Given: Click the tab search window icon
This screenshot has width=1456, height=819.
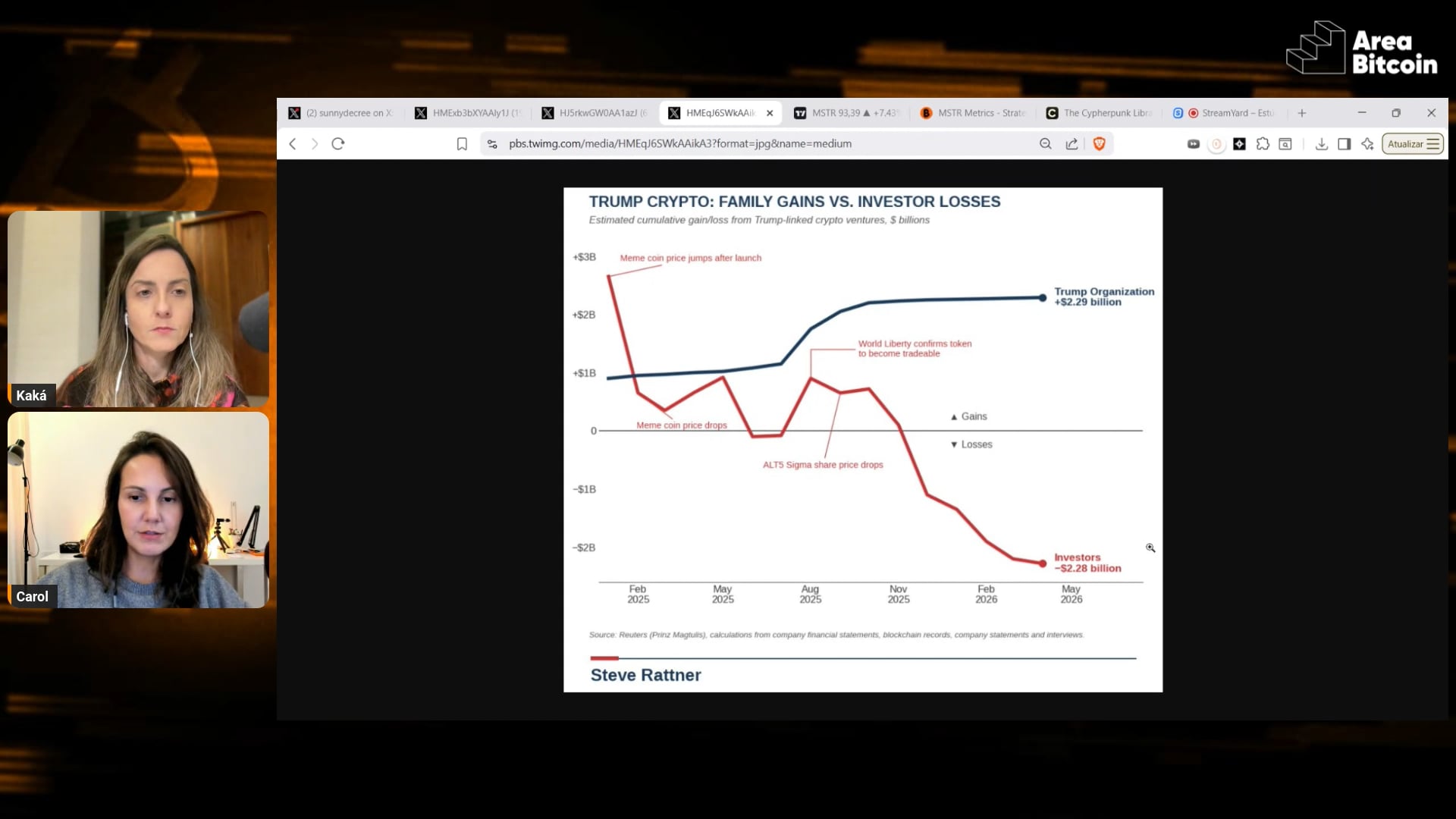Looking at the screenshot, I should (1285, 144).
